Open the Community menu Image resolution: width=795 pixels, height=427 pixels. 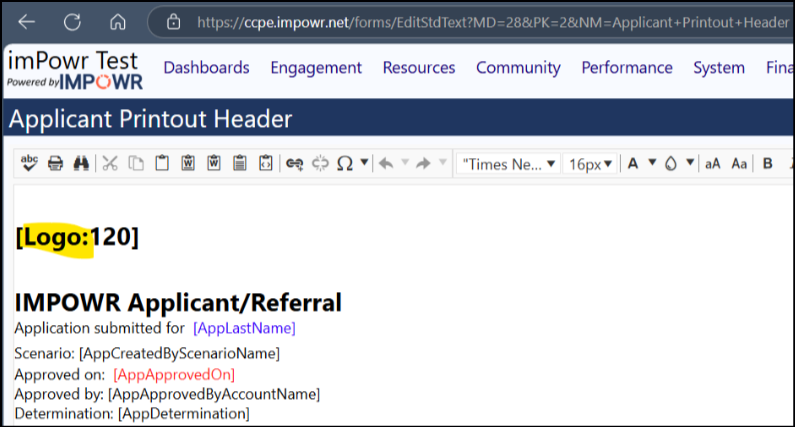tap(518, 67)
